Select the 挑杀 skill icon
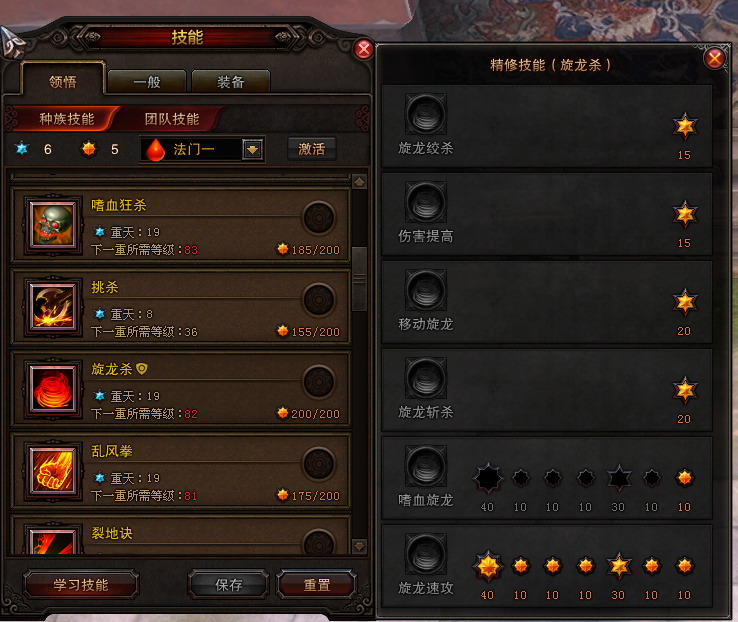 [x=52, y=307]
